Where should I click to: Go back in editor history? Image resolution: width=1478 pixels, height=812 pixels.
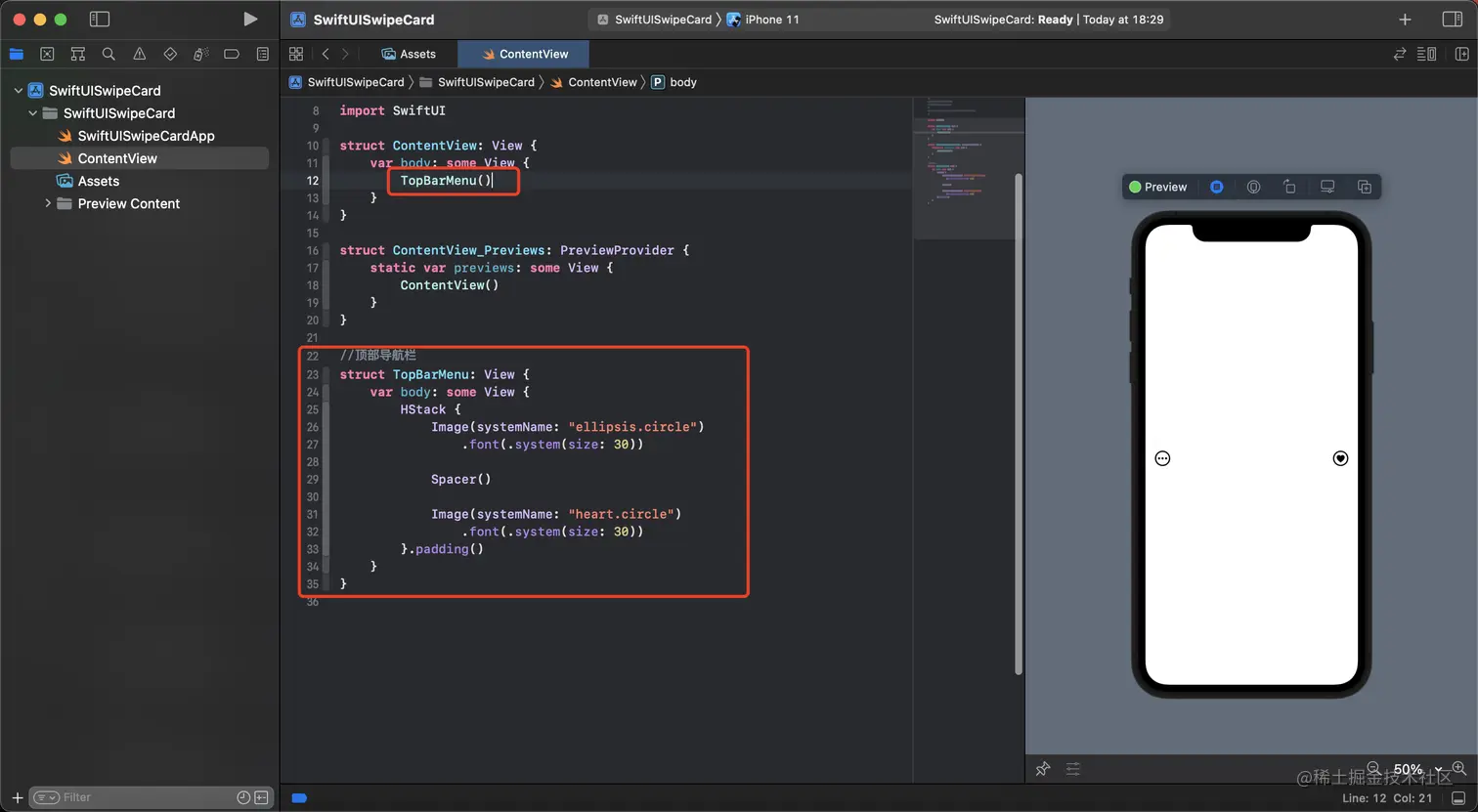326,54
